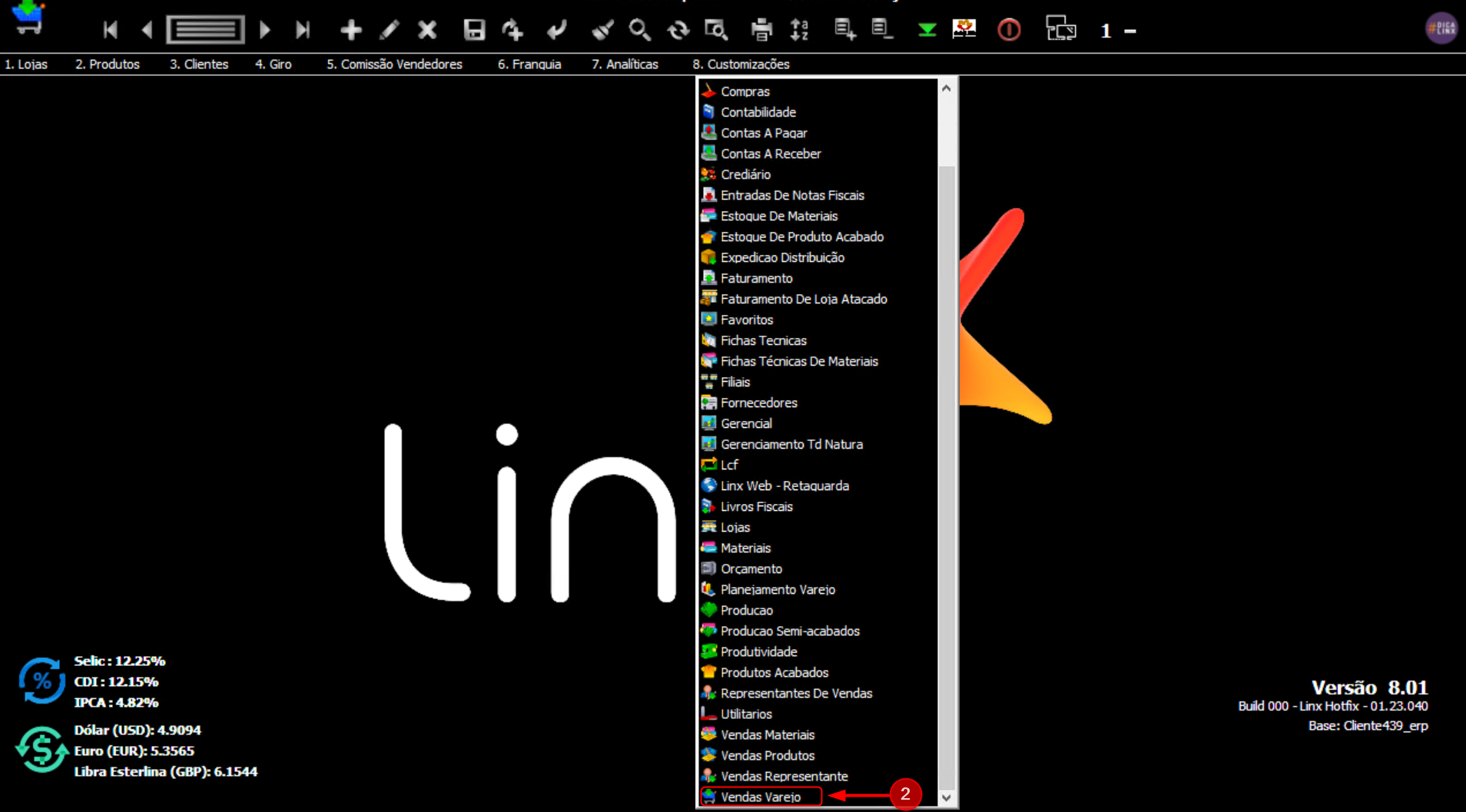The height and width of the screenshot is (812, 1466).
Task: Click the switch-window screens icon
Action: click(x=1061, y=29)
